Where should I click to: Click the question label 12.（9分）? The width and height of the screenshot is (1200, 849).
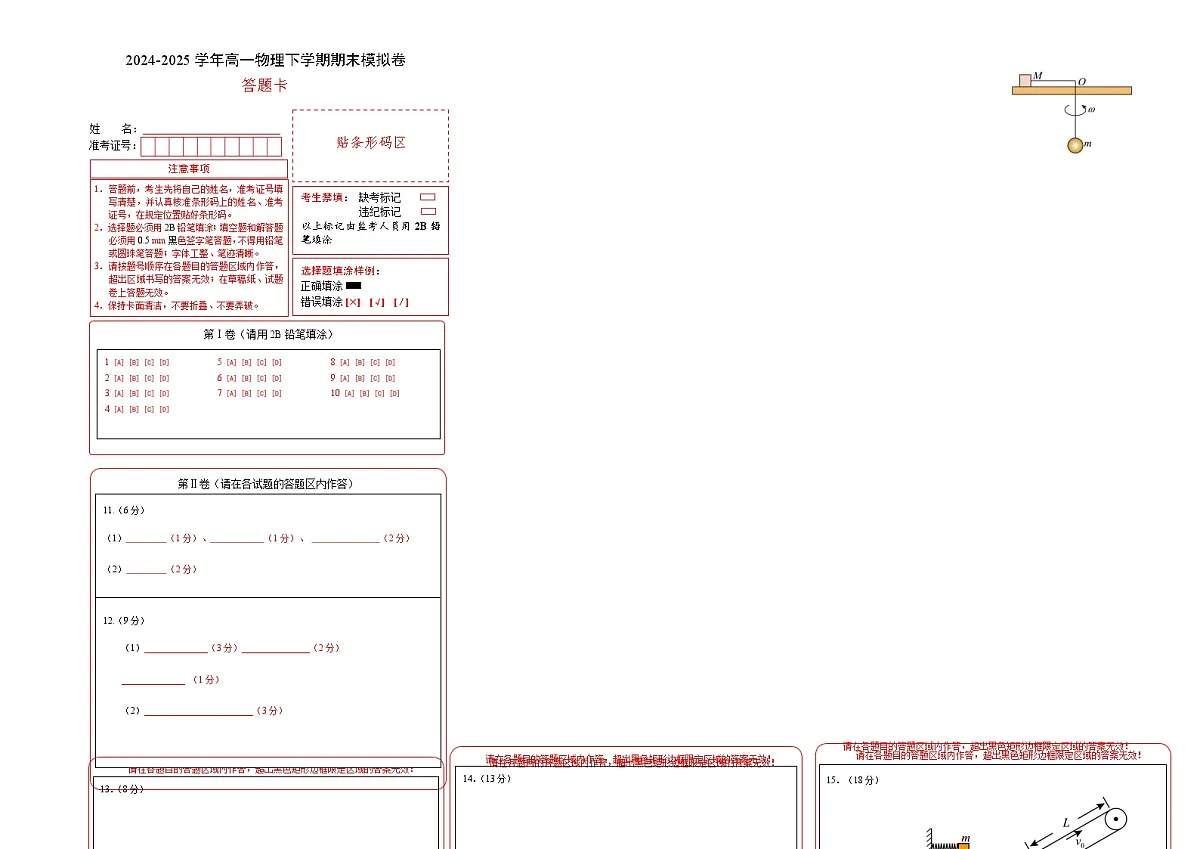pyautogui.click(x=124, y=621)
